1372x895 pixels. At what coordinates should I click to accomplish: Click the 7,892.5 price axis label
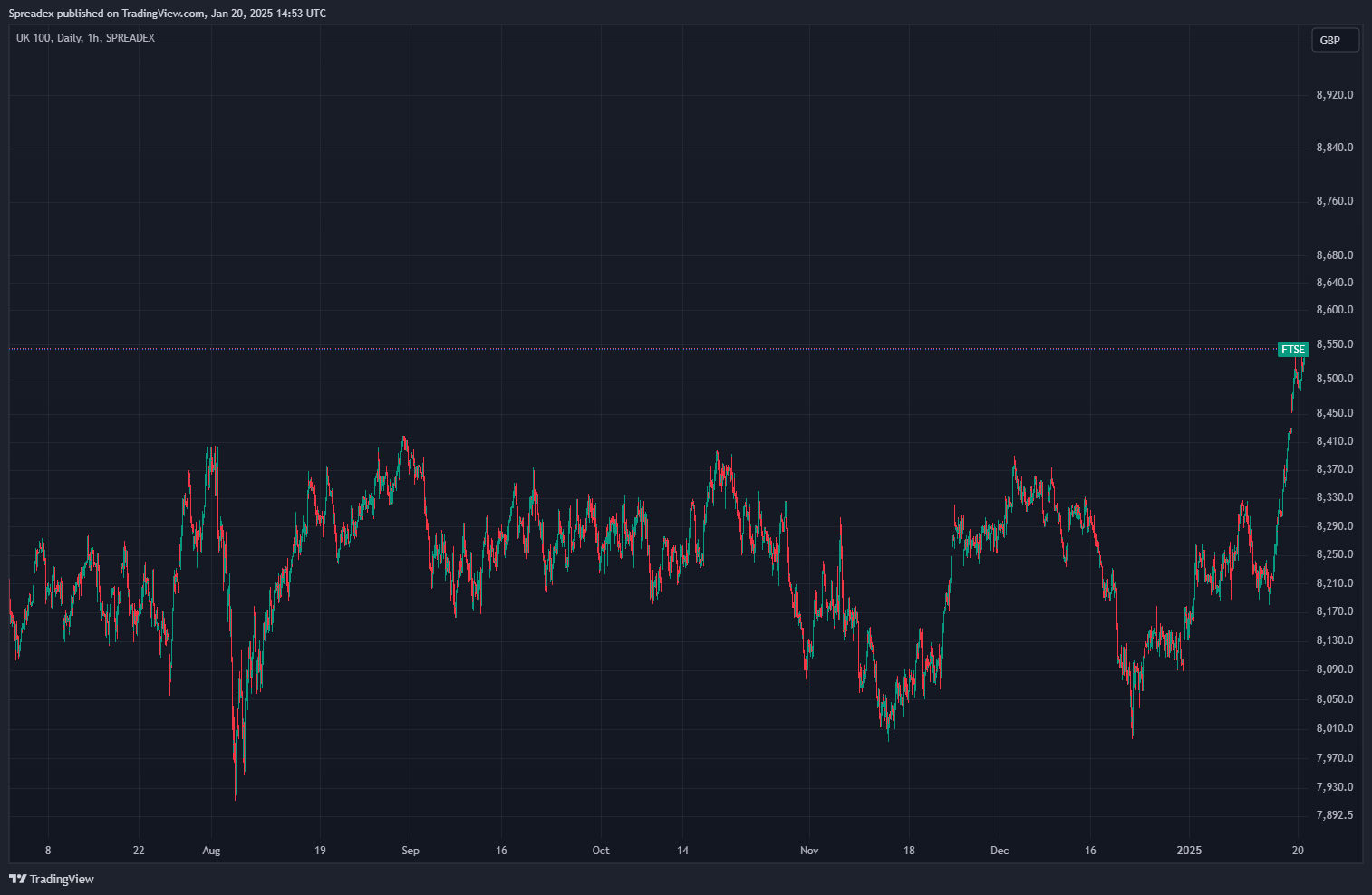[1335, 815]
